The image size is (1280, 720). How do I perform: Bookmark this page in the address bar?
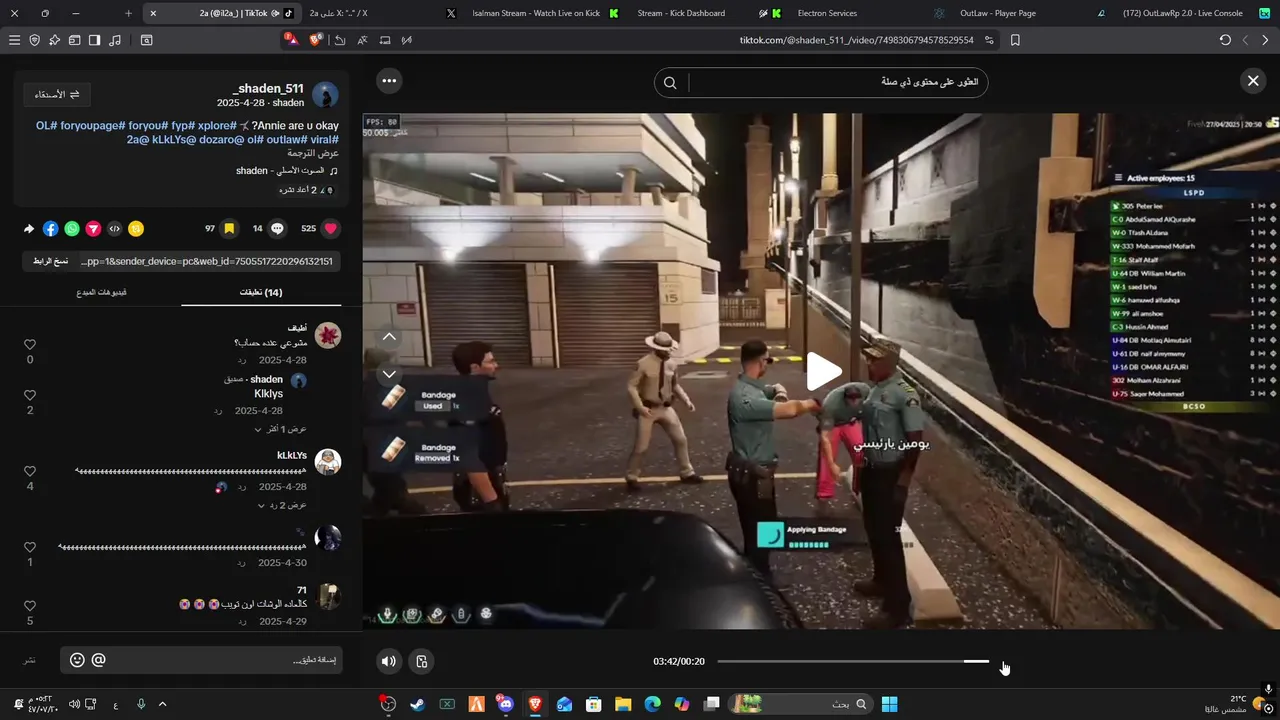point(1015,40)
